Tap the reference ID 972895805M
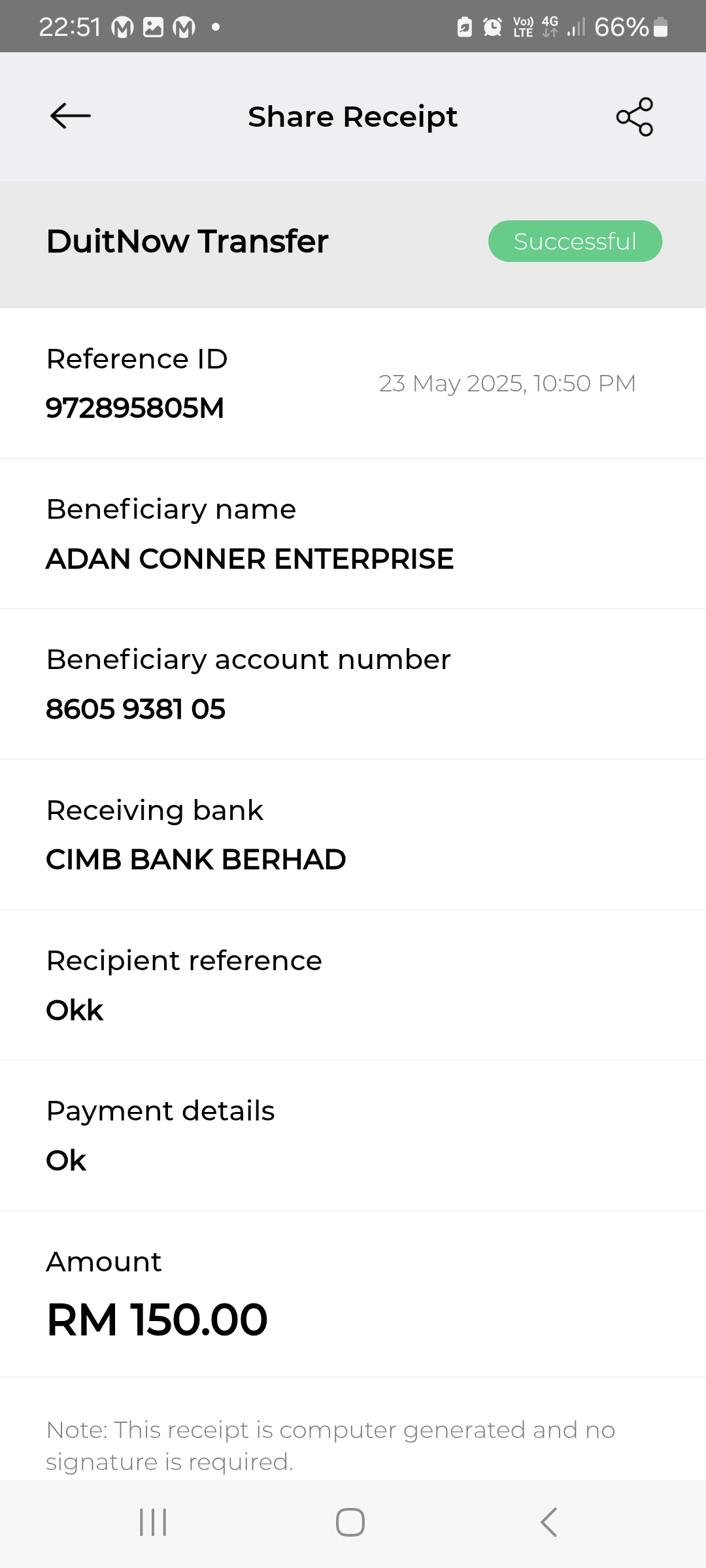The image size is (706, 1568). pos(135,408)
